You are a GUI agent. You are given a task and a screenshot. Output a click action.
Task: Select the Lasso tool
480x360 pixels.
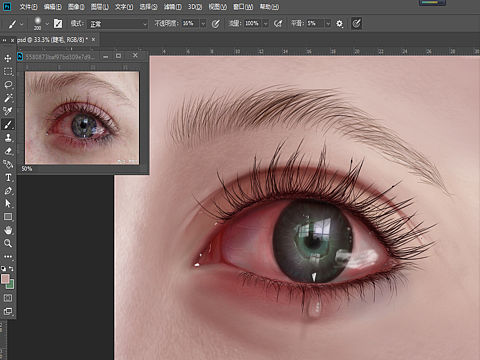point(8,85)
